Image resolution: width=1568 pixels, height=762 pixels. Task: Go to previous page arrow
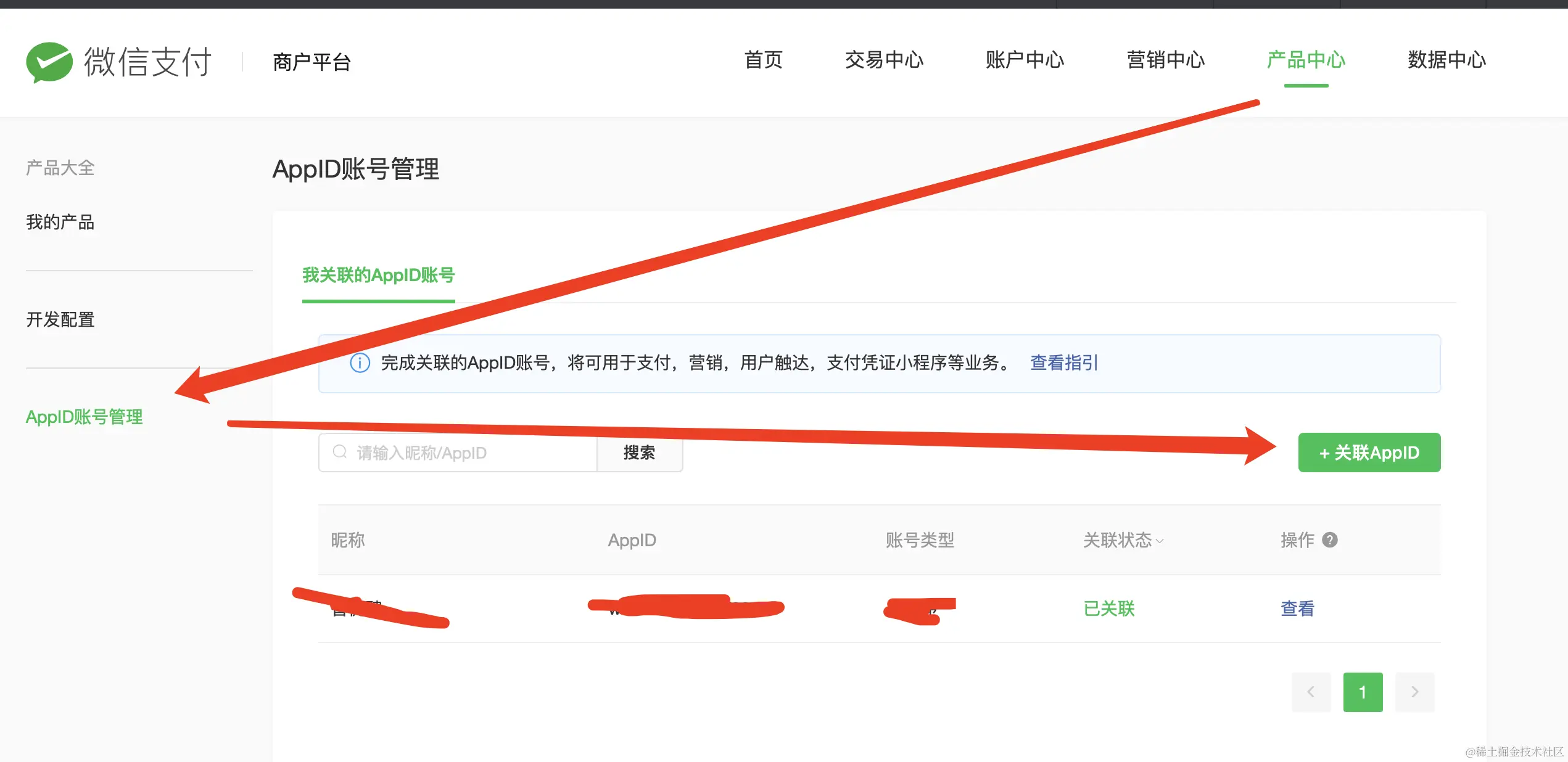(1311, 692)
